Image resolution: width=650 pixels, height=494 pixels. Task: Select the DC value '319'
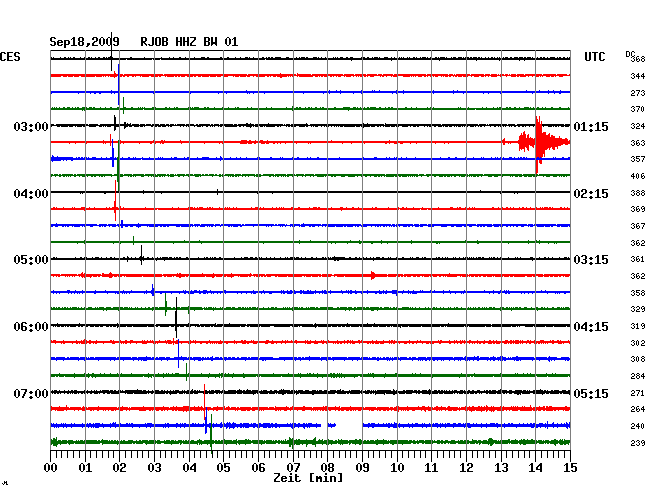tap(638, 326)
